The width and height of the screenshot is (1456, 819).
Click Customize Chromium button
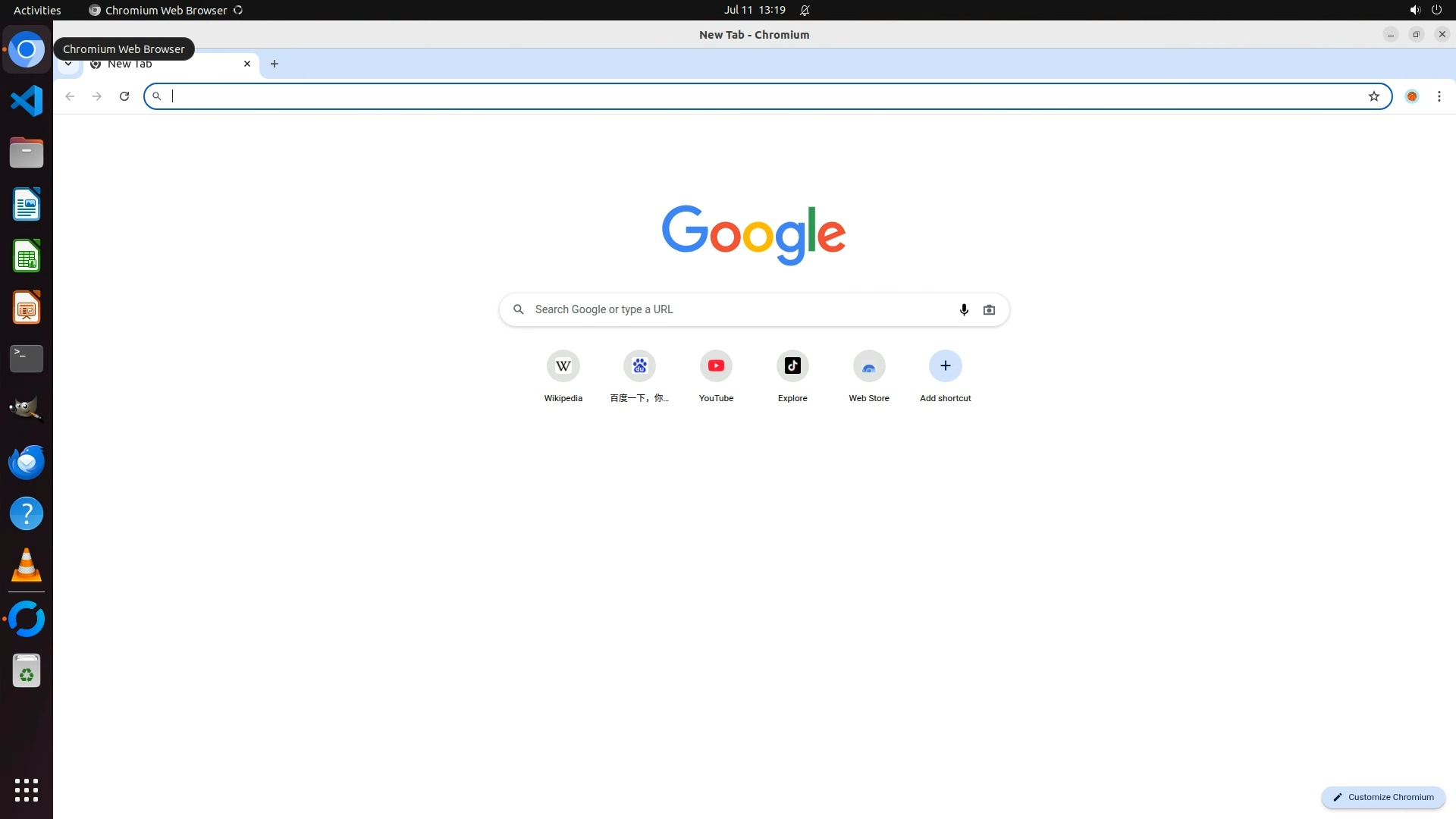tap(1383, 797)
